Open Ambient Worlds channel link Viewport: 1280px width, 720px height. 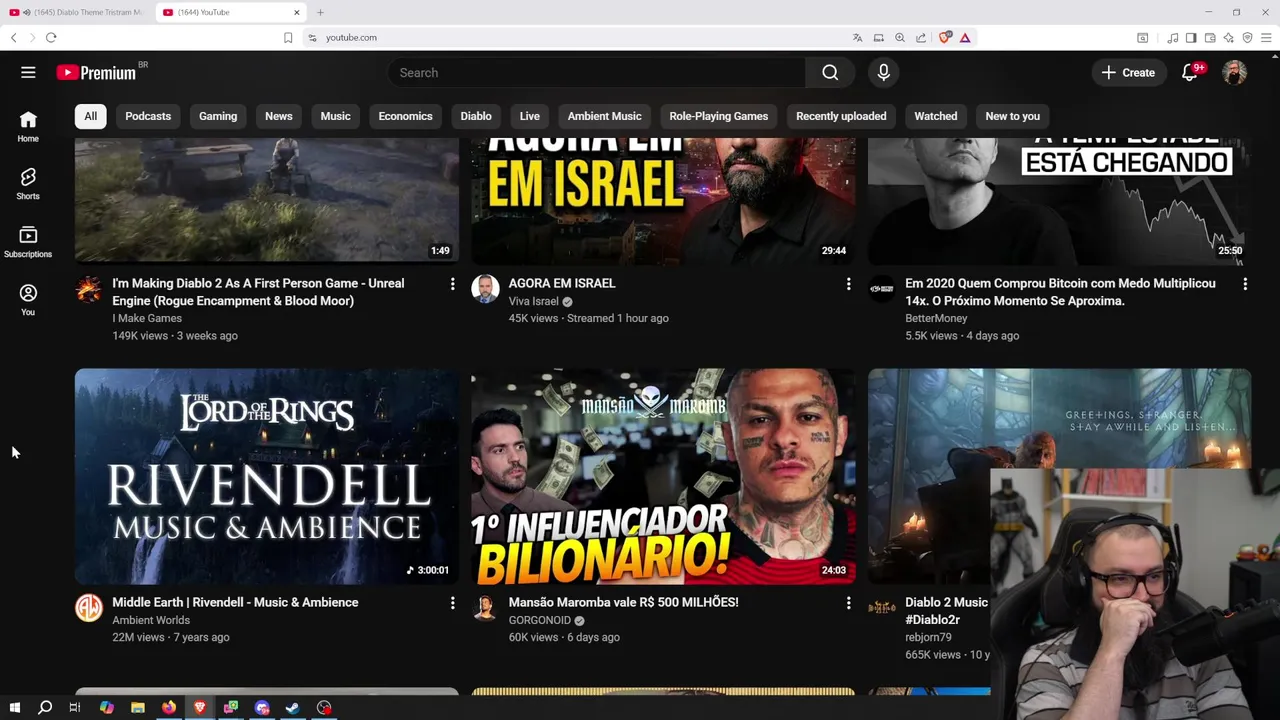coord(151,620)
